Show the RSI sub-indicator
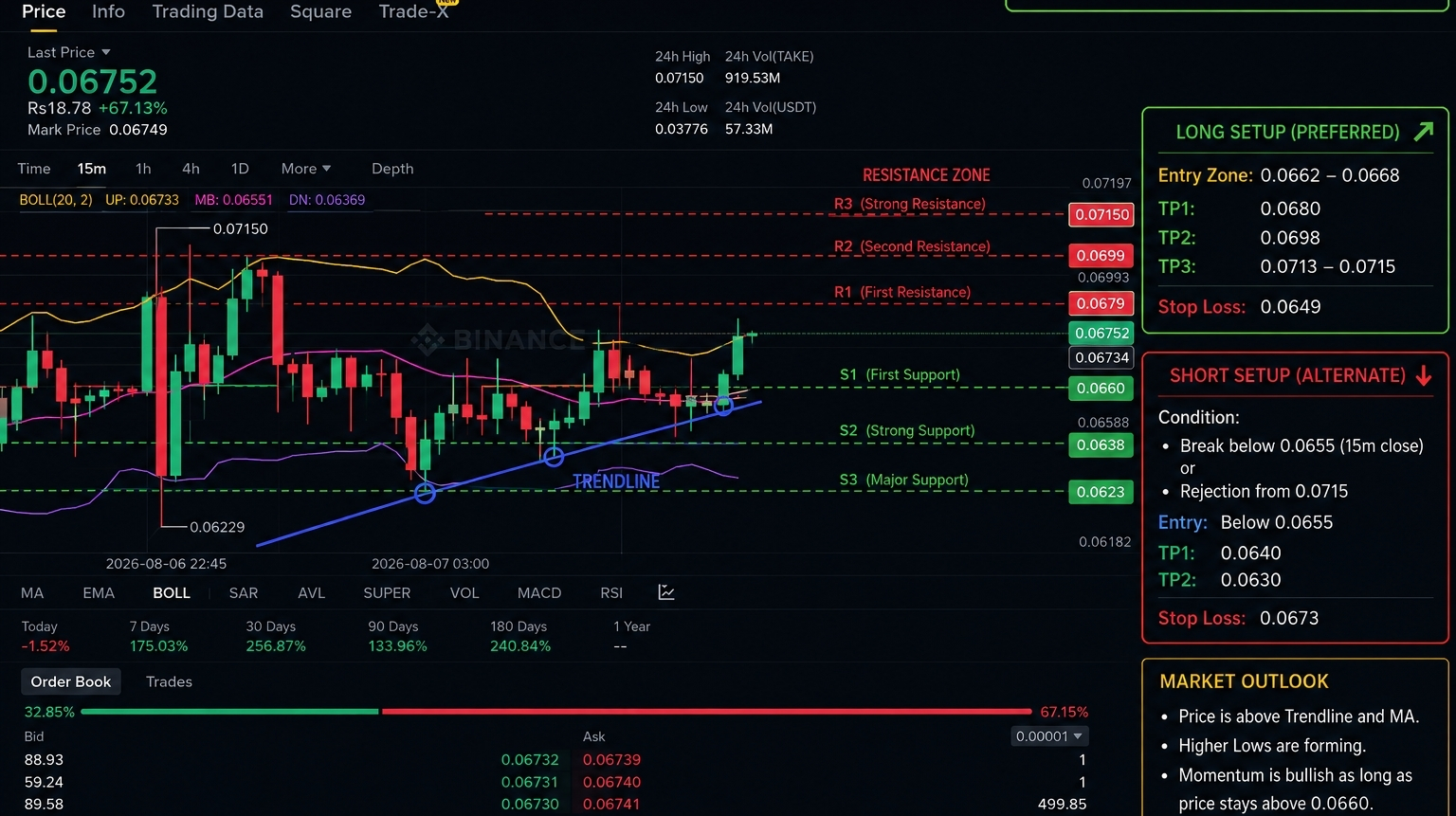Viewport: 1456px width, 816px height. click(611, 593)
